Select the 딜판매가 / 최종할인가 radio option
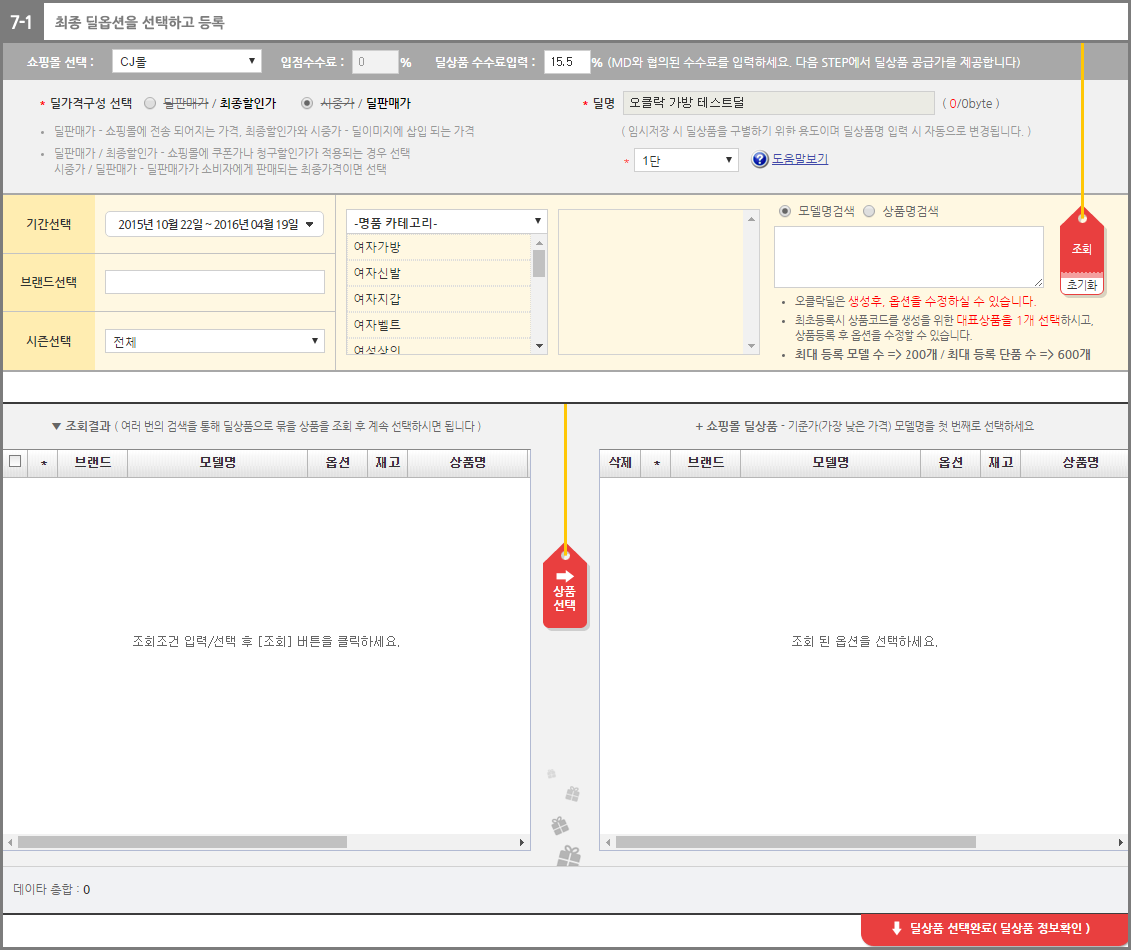 pos(150,103)
